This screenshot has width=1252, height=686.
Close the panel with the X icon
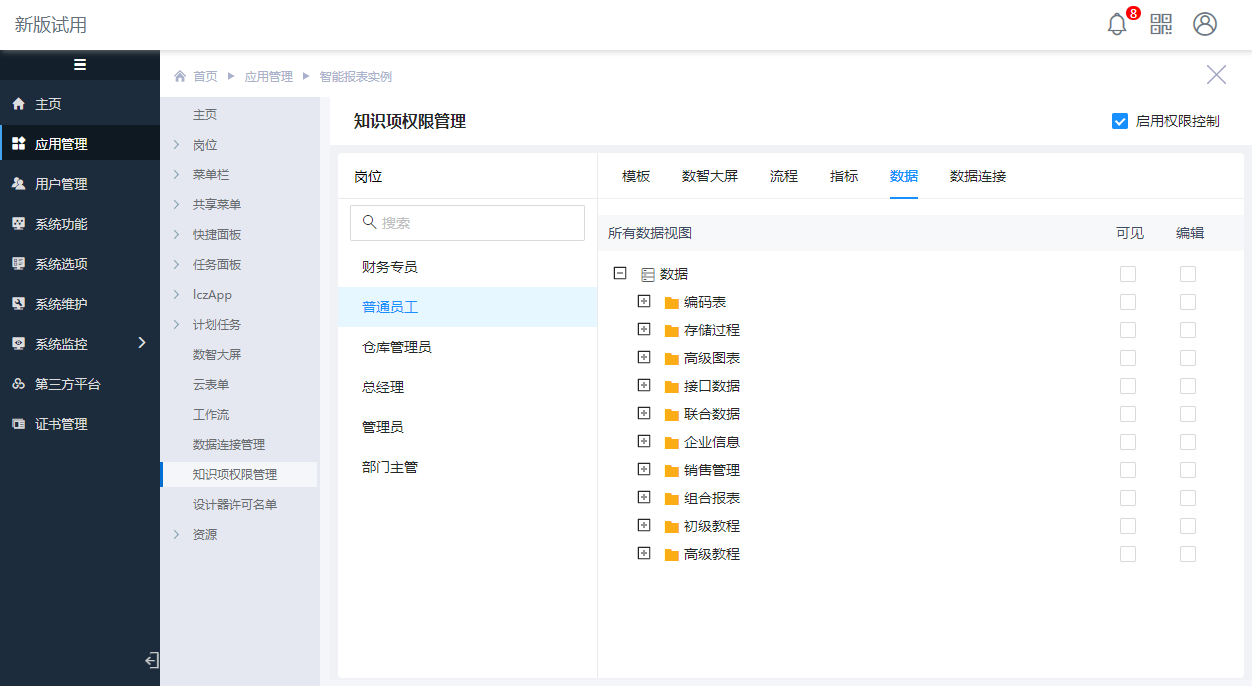[1216, 75]
